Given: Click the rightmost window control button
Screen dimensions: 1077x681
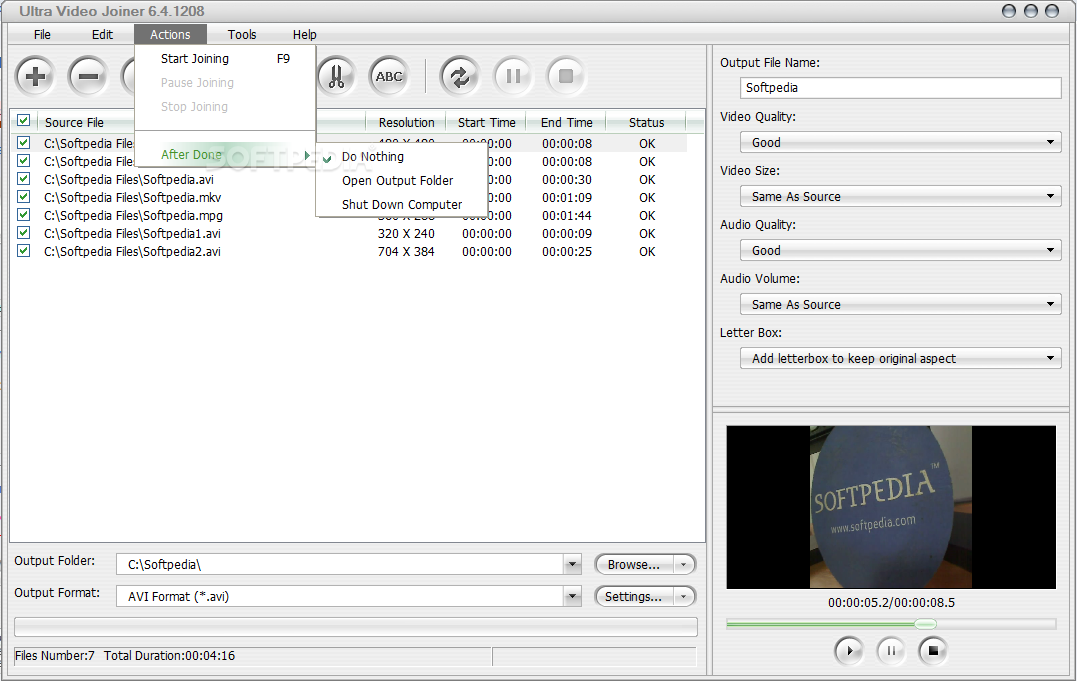Looking at the screenshot, I should pyautogui.click(x=1052, y=11).
